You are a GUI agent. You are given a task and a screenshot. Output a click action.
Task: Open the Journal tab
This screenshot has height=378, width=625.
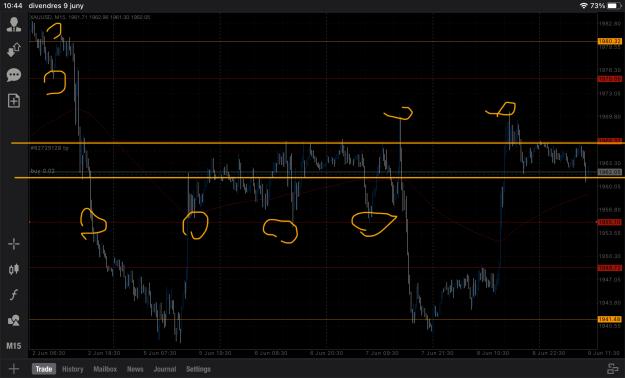tap(165, 369)
